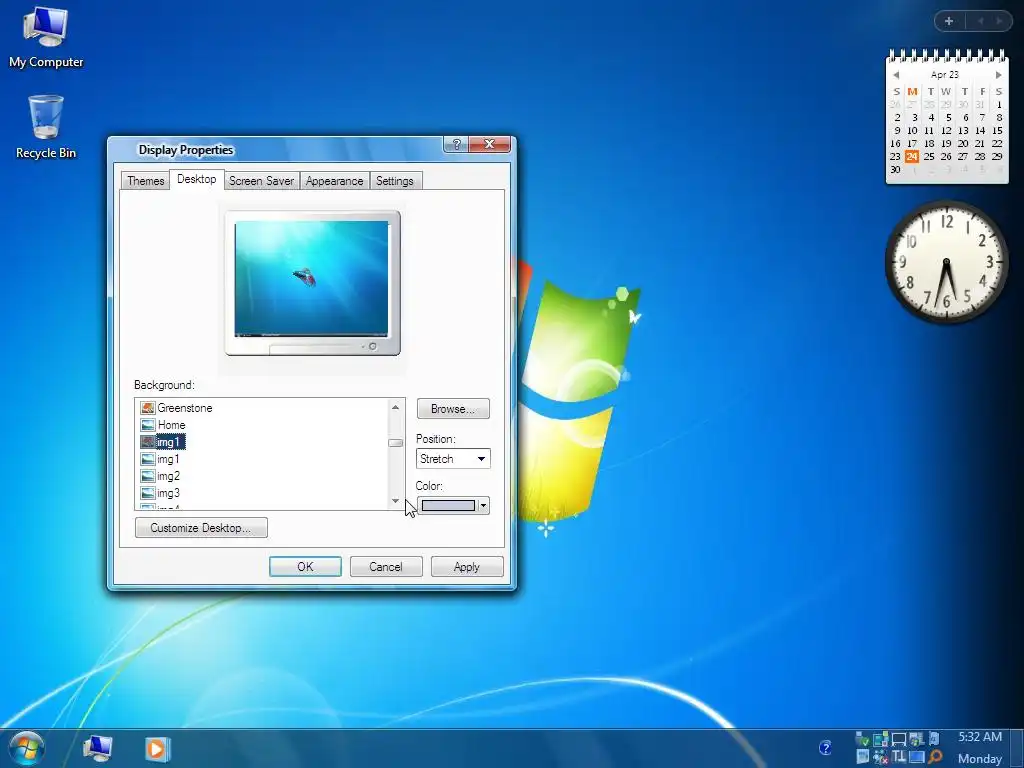The image size is (1024, 768).
Task: Open the Position dropdown showing Stretch
Action: [453, 458]
